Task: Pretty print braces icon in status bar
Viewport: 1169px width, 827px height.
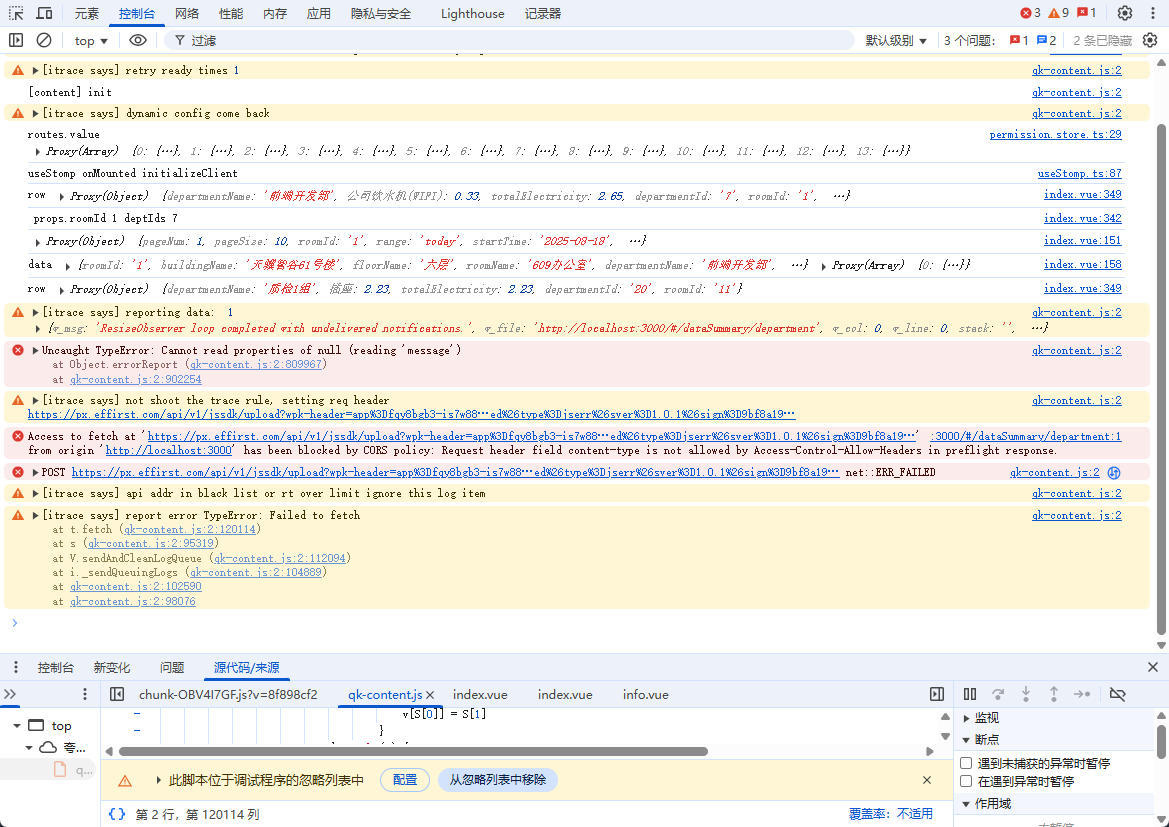Action: coord(117,814)
